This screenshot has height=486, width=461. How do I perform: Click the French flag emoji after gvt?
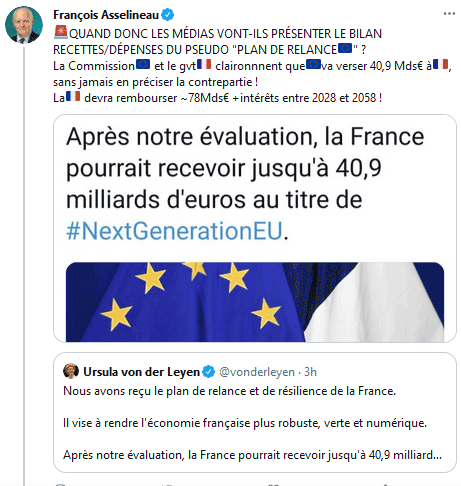click(204, 64)
